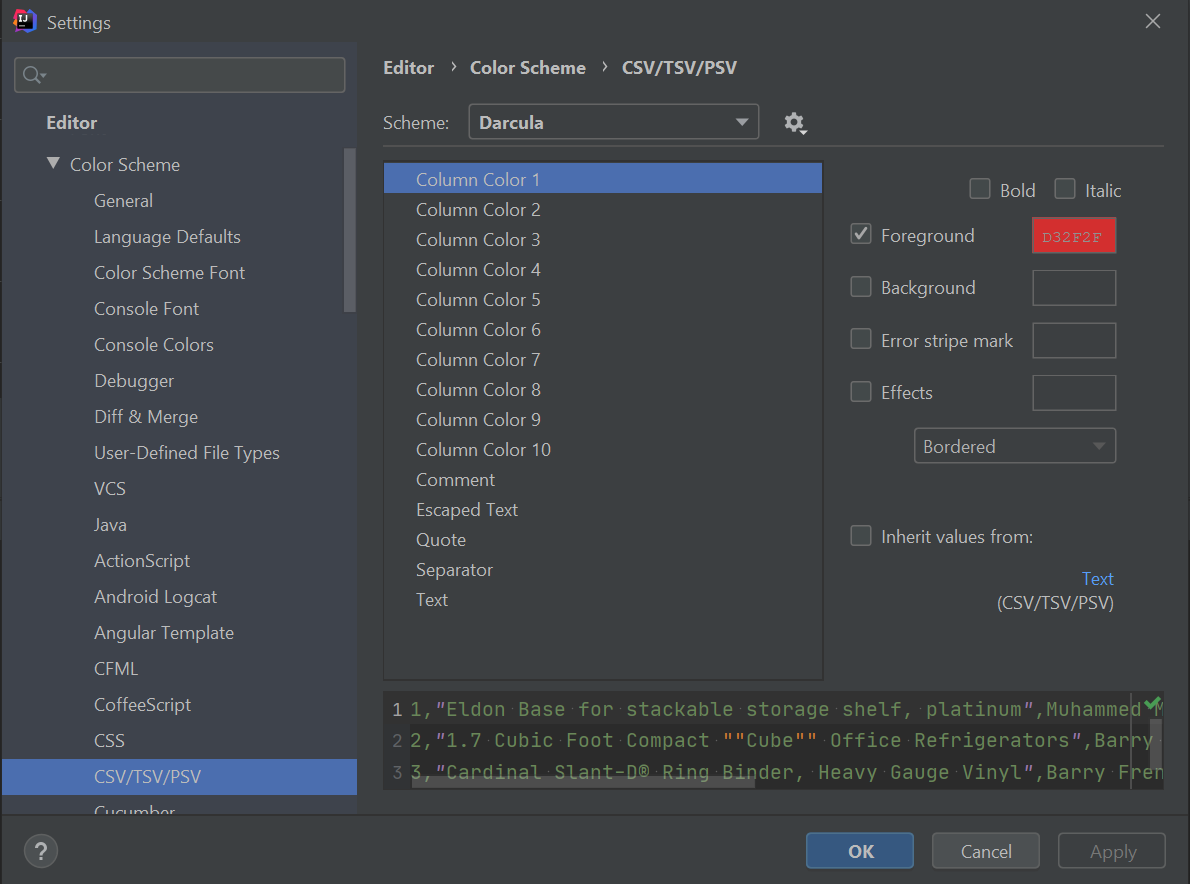Select Column Color 7 attribute
The image size is (1190, 884).
603,360
